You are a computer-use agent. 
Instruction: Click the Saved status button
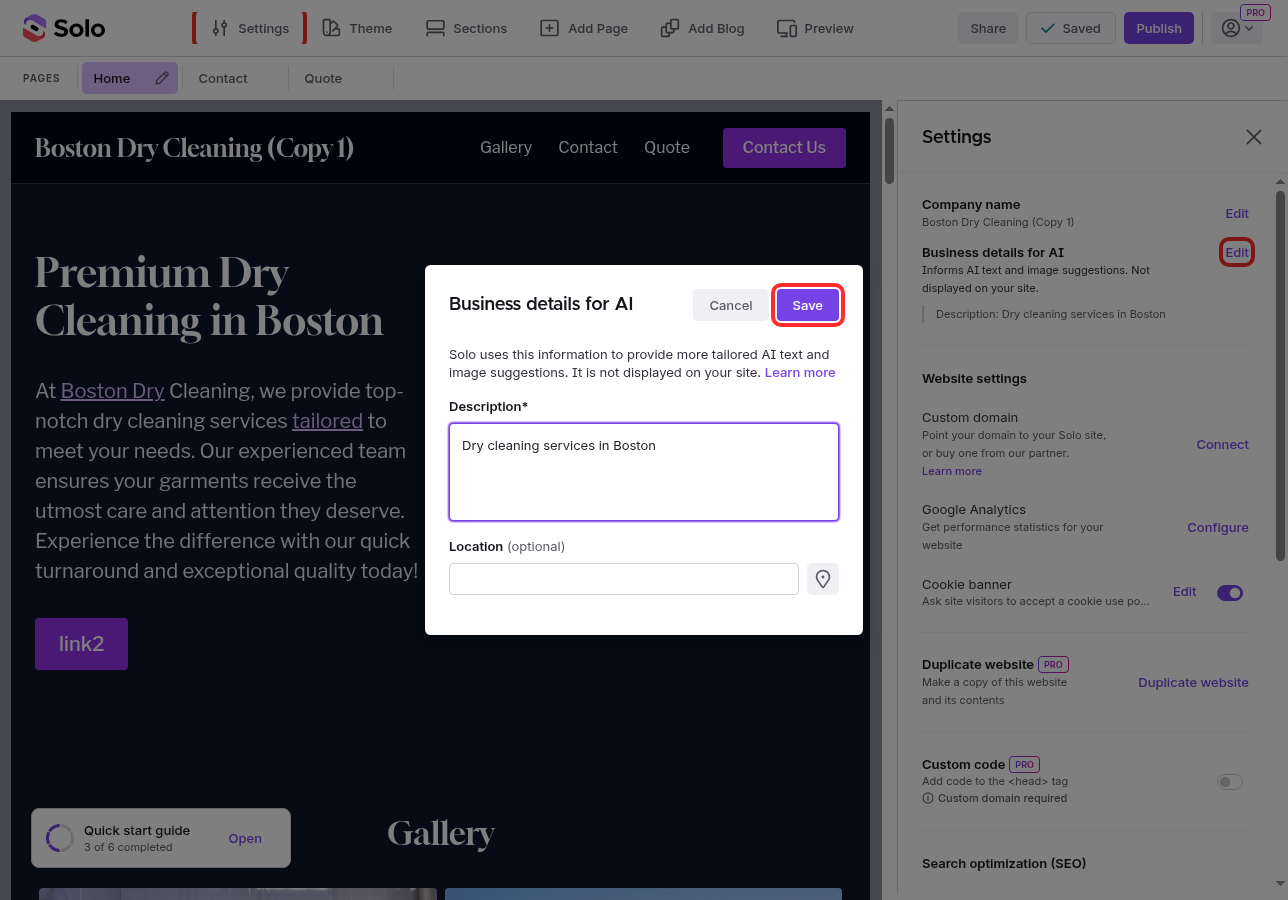pyautogui.click(x=1070, y=28)
